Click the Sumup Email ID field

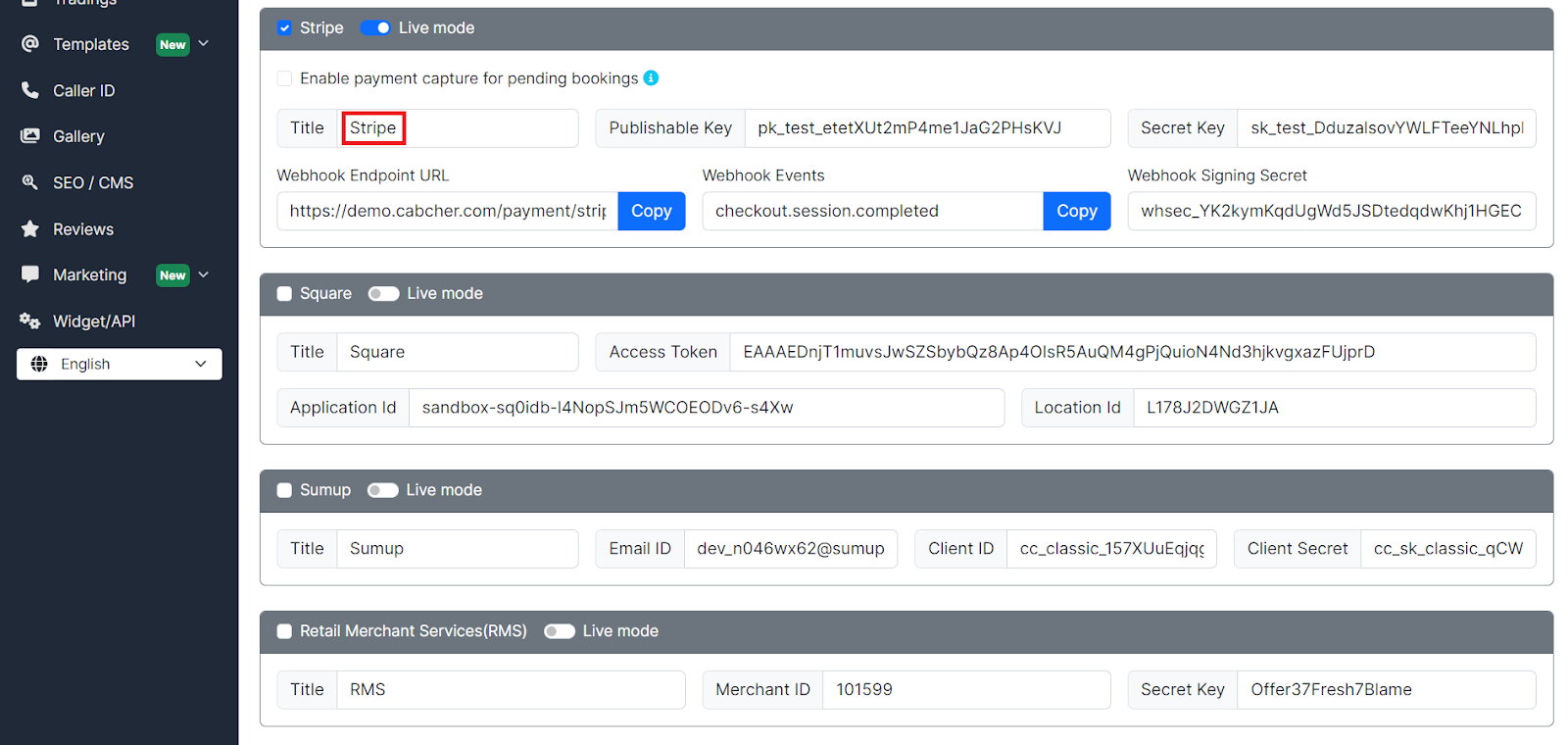pyautogui.click(x=791, y=549)
